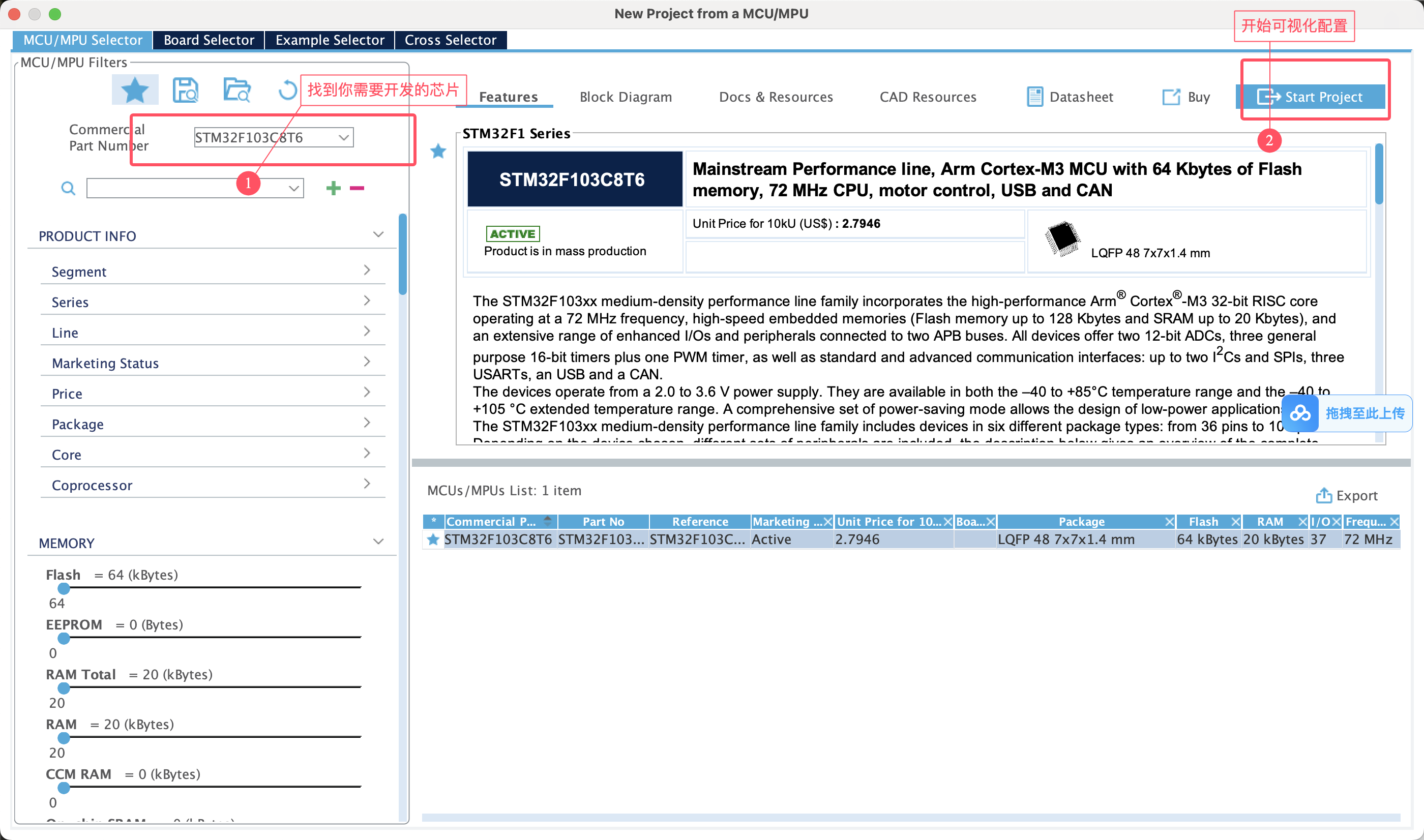1424x840 pixels.
Task: Switch to MCU/MPU Selector tab
Action: point(82,40)
